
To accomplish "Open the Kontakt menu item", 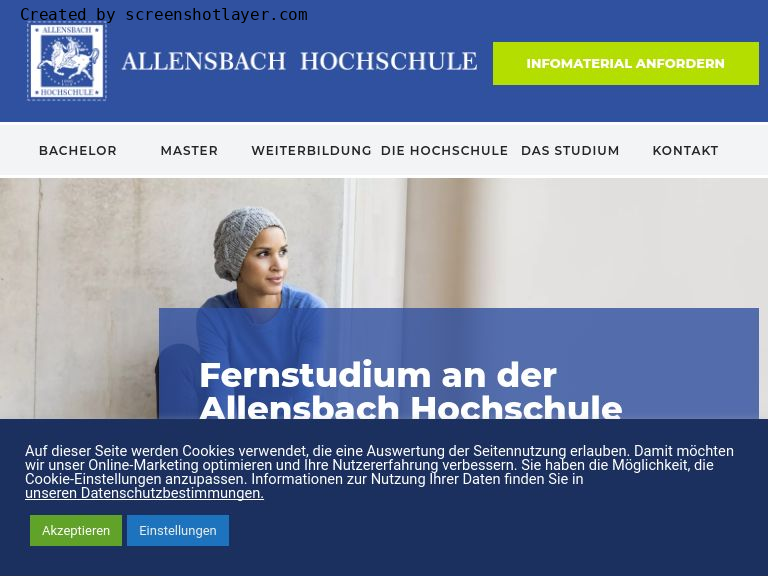I will 685,150.
